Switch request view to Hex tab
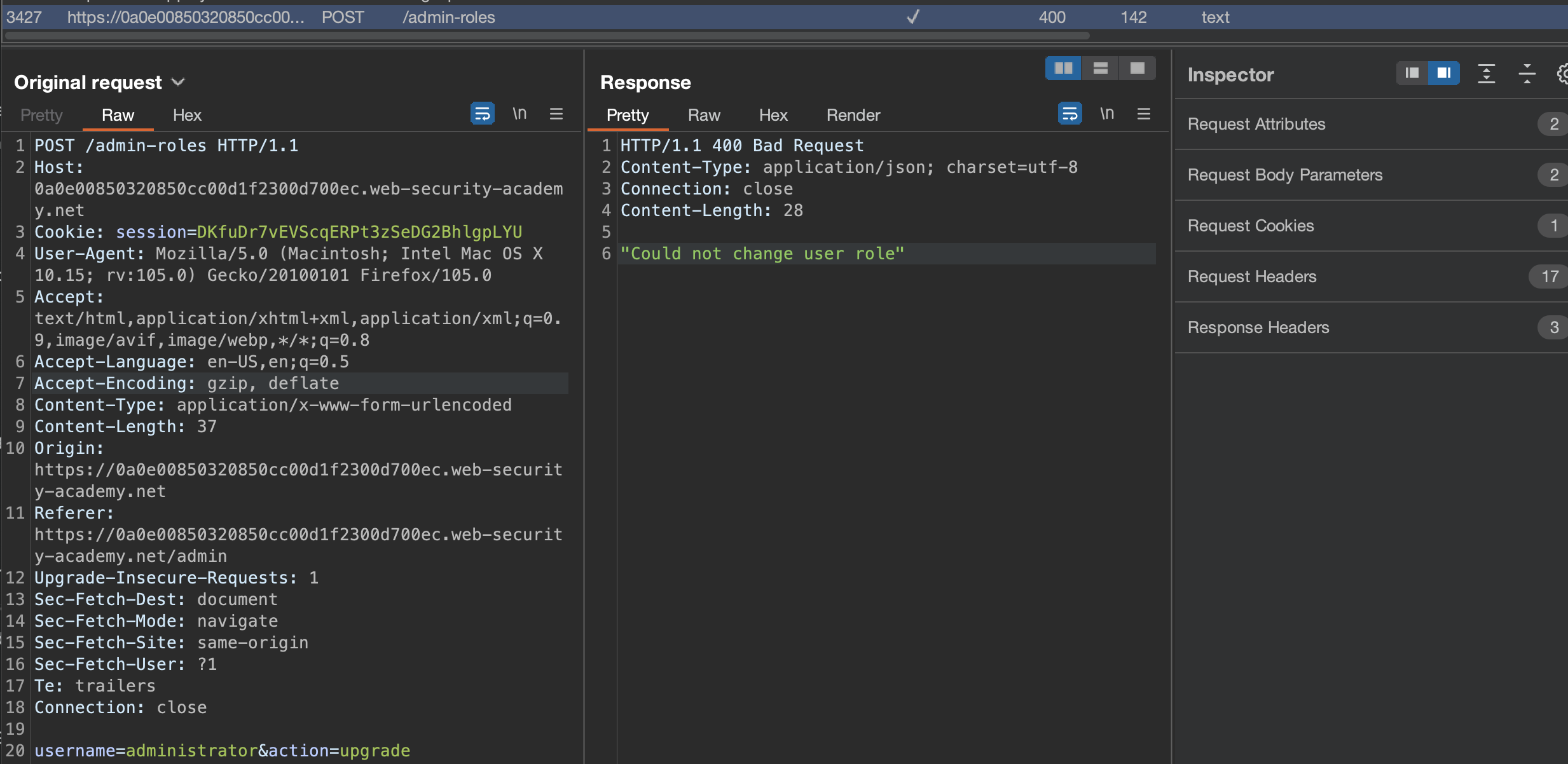Screen dimensions: 1568x764 coord(187,116)
